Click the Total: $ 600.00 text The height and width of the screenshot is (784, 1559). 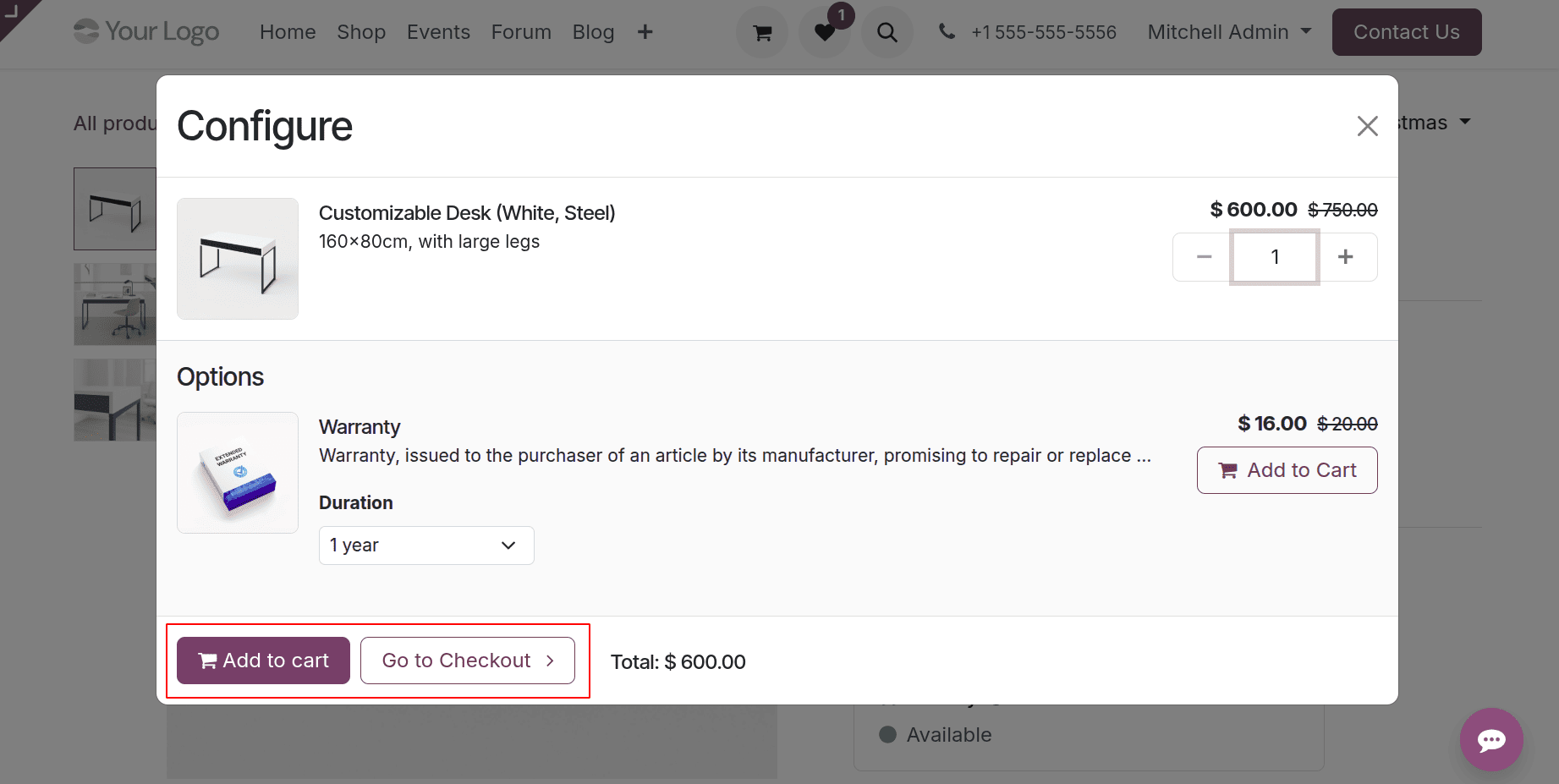click(x=678, y=662)
